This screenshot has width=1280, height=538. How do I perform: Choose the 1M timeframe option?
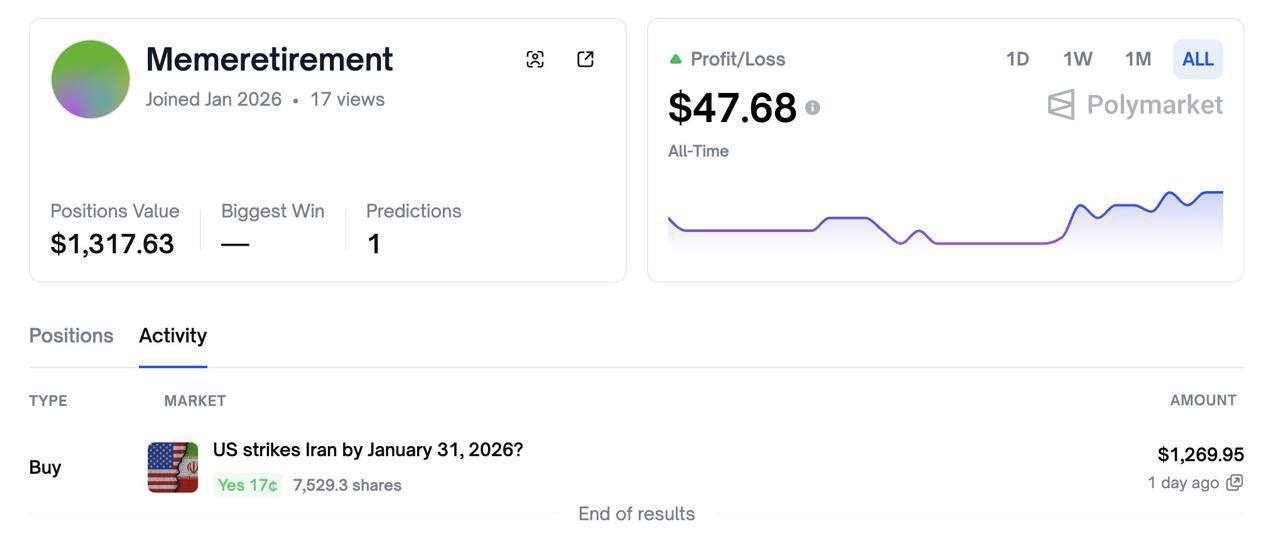pos(1138,59)
